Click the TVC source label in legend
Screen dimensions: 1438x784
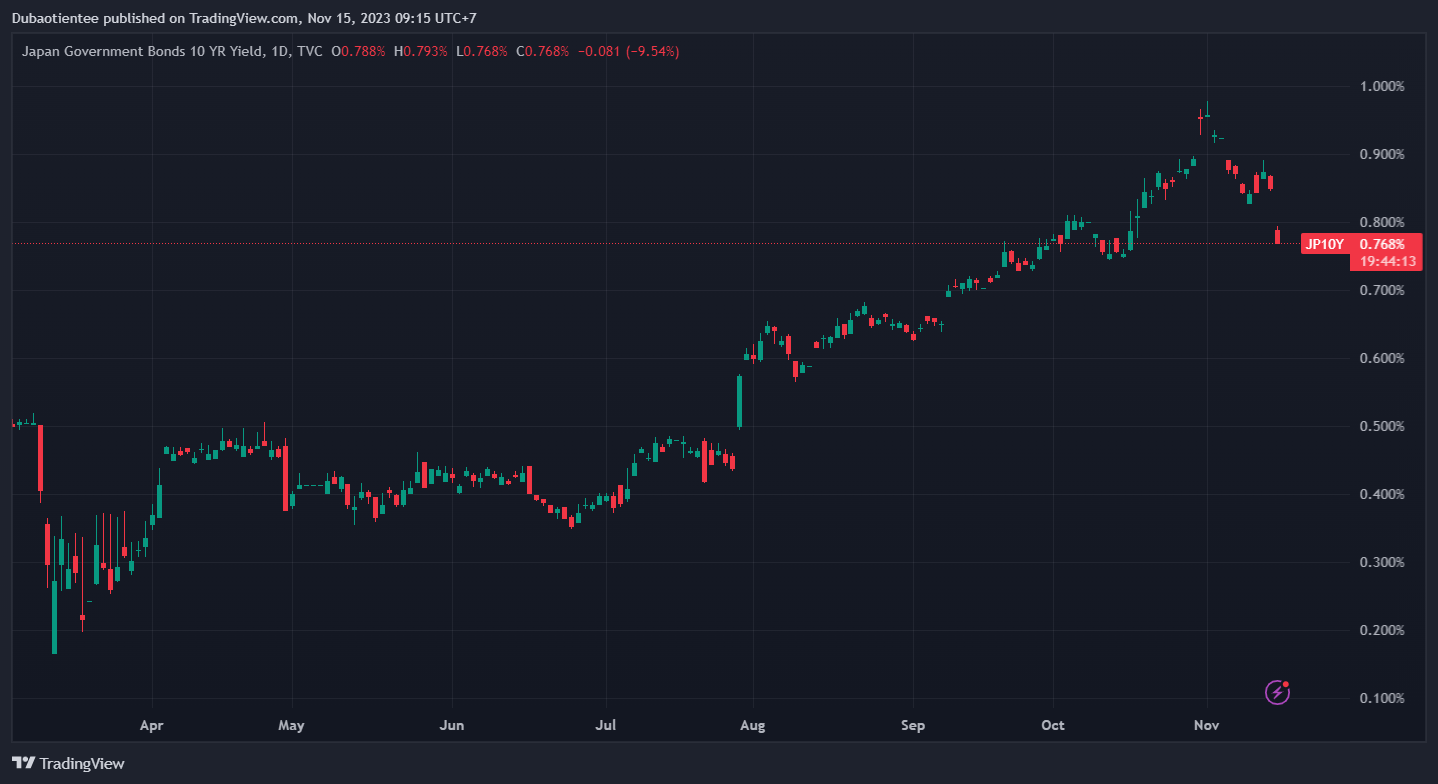(309, 51)
